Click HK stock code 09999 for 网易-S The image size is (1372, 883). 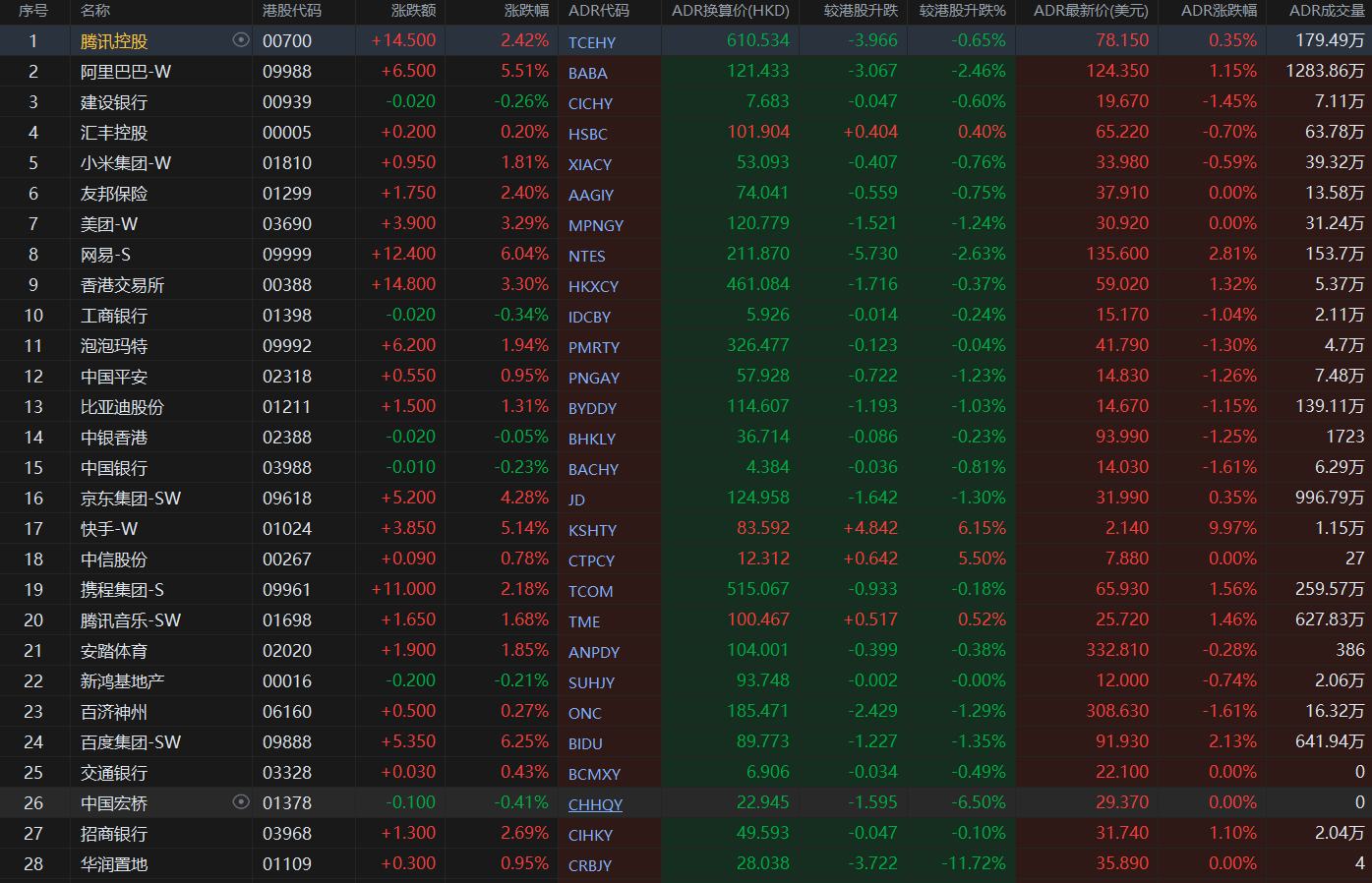[x=286, y=255]
